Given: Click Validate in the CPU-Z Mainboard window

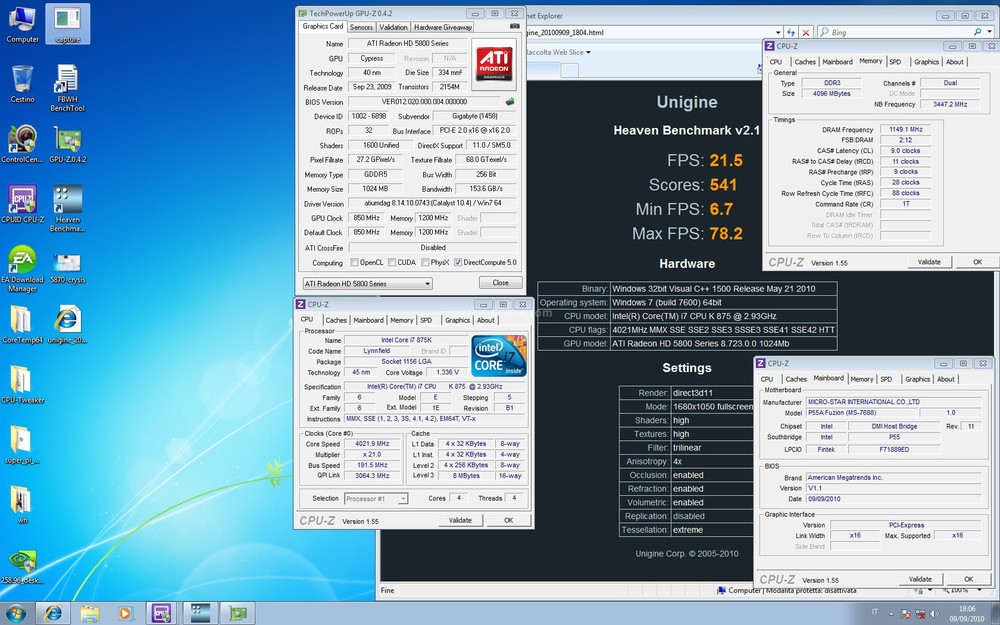Looking at the screenshot, I should (x=920, y=579).
